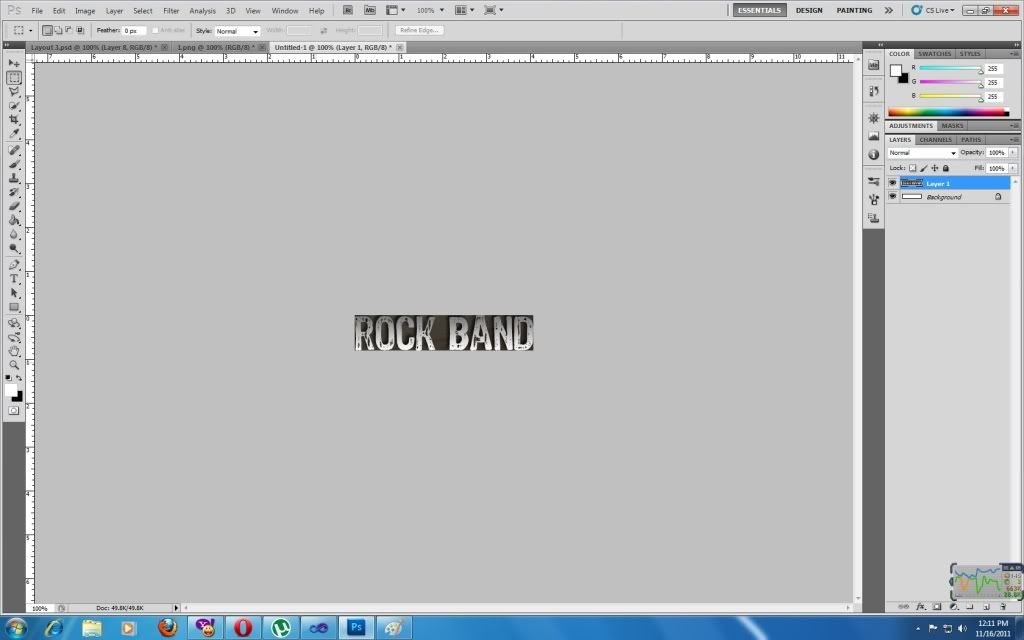Hide Layer 1 using its eye icon
The height and width of the screenshot is (640, 1024).
coord(892,183)
